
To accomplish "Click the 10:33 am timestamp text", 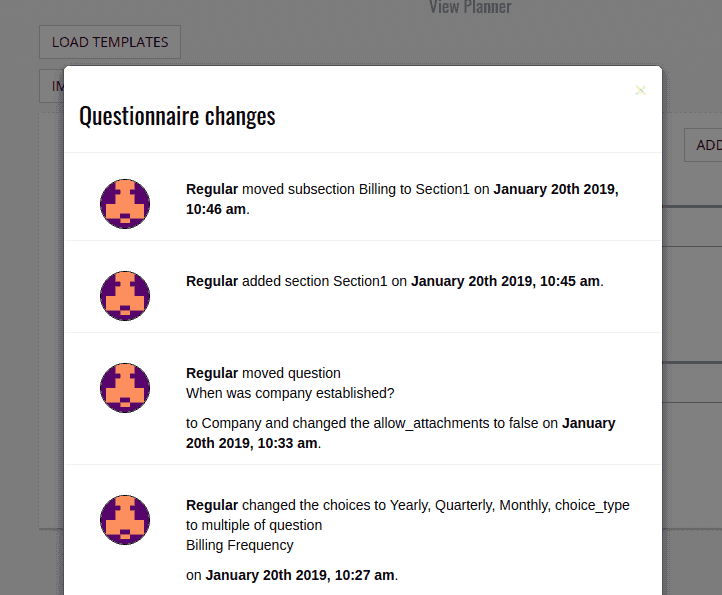I will coord(287,443).
